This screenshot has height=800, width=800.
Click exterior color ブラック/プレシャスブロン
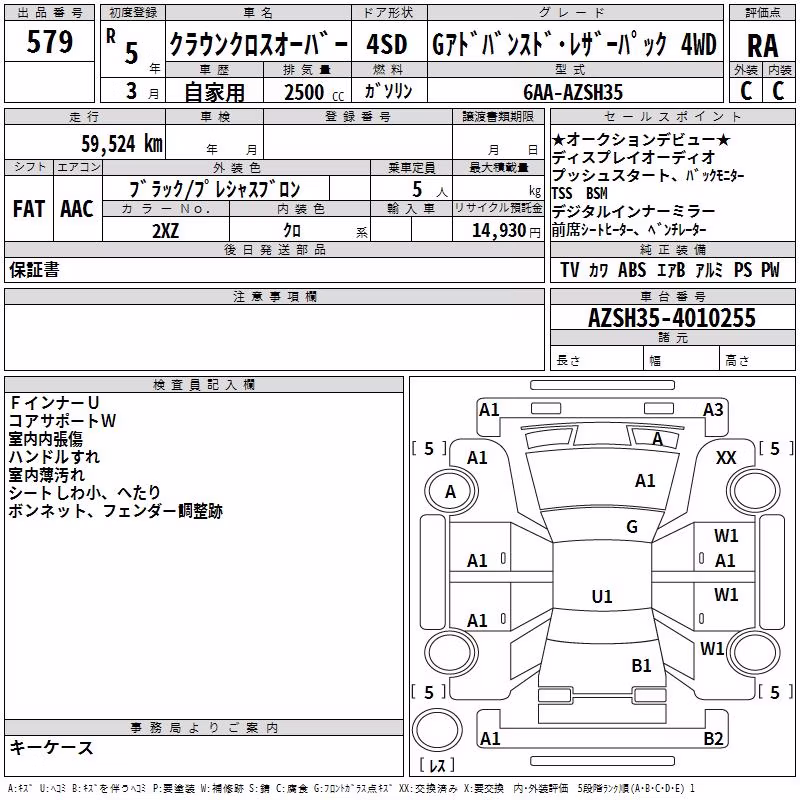pyautogui.click(x=214, y=189)
